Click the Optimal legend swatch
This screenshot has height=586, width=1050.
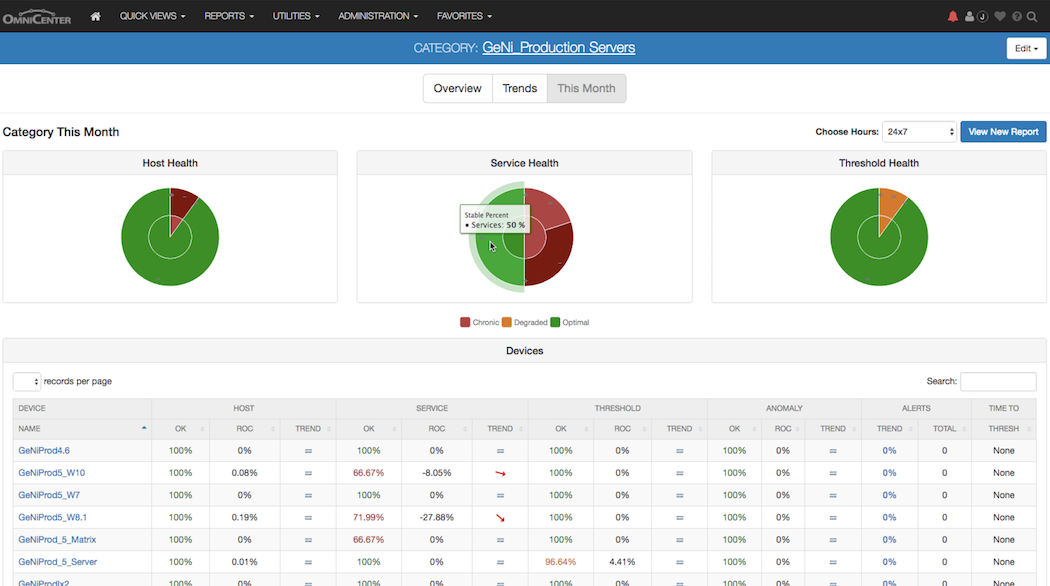[554, 322]
